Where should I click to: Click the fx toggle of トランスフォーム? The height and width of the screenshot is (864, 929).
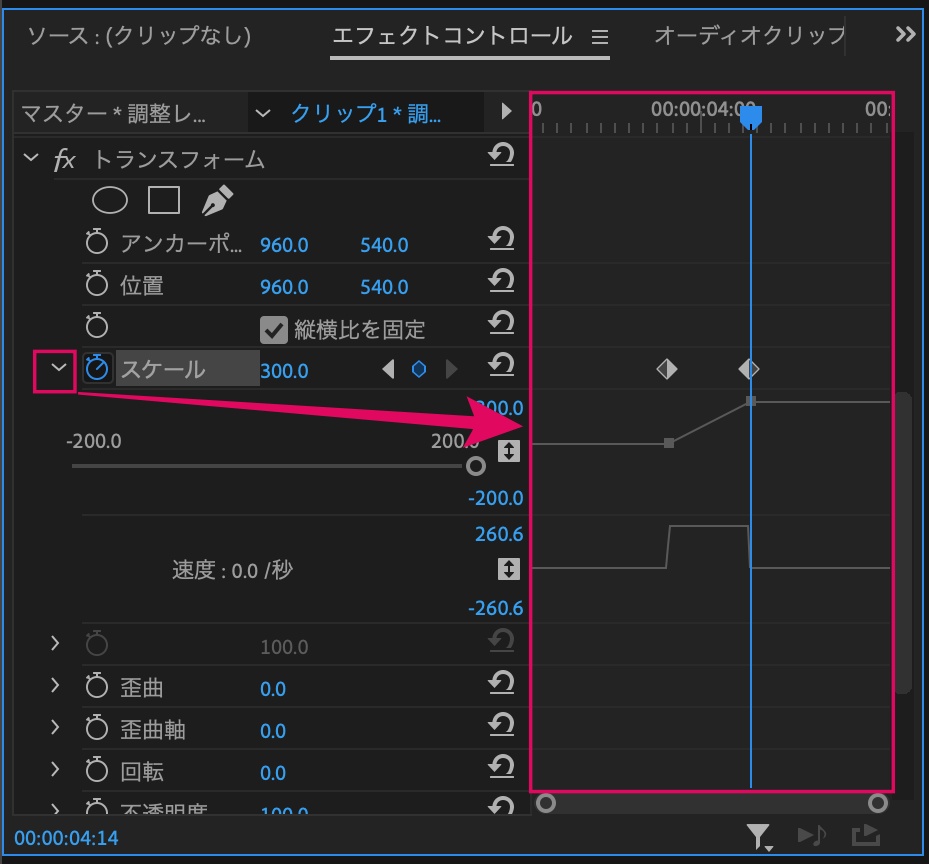(65, 159)
